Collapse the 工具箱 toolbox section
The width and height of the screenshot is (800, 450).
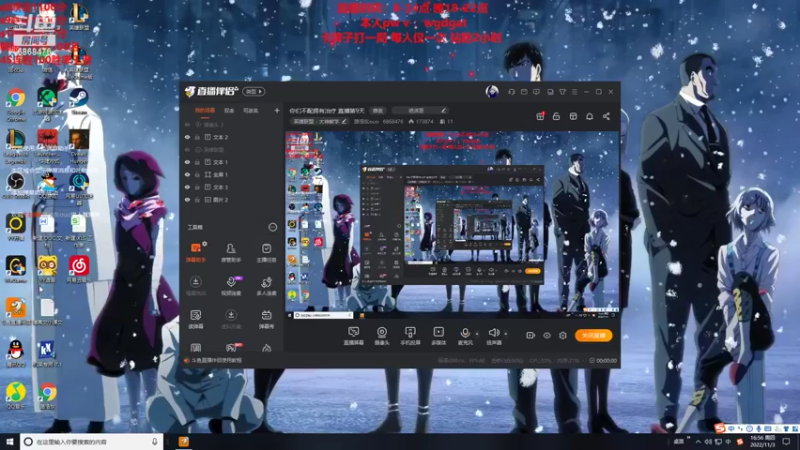point(272,227)
